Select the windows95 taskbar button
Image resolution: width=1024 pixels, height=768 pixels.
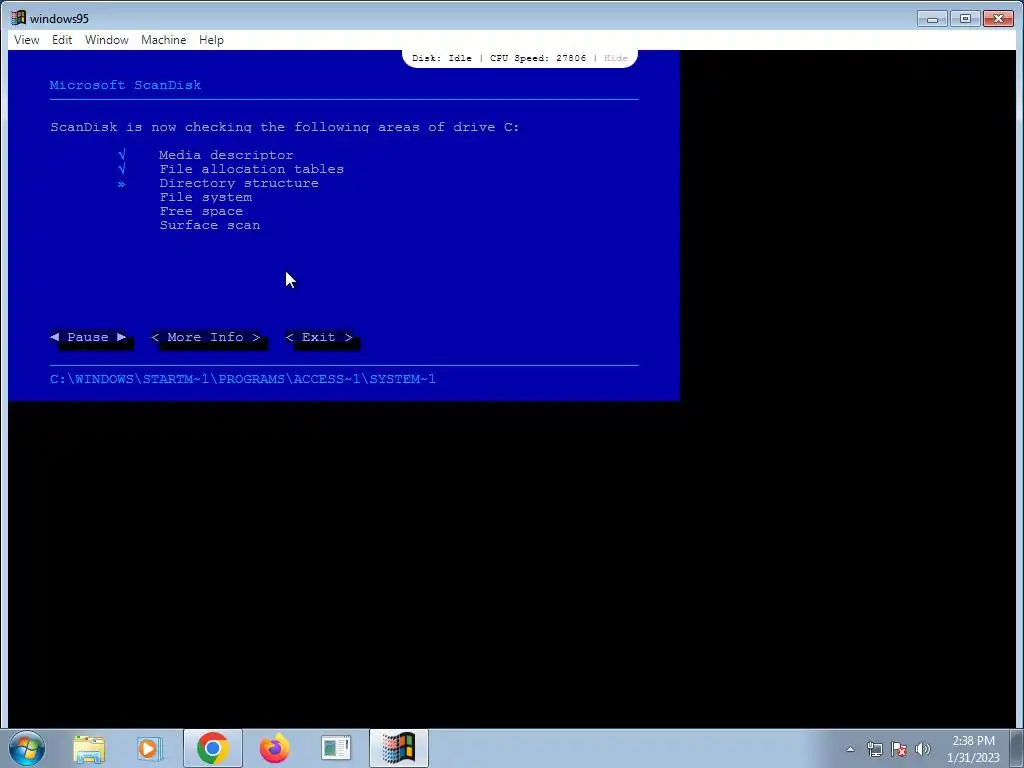coord(399,748)
